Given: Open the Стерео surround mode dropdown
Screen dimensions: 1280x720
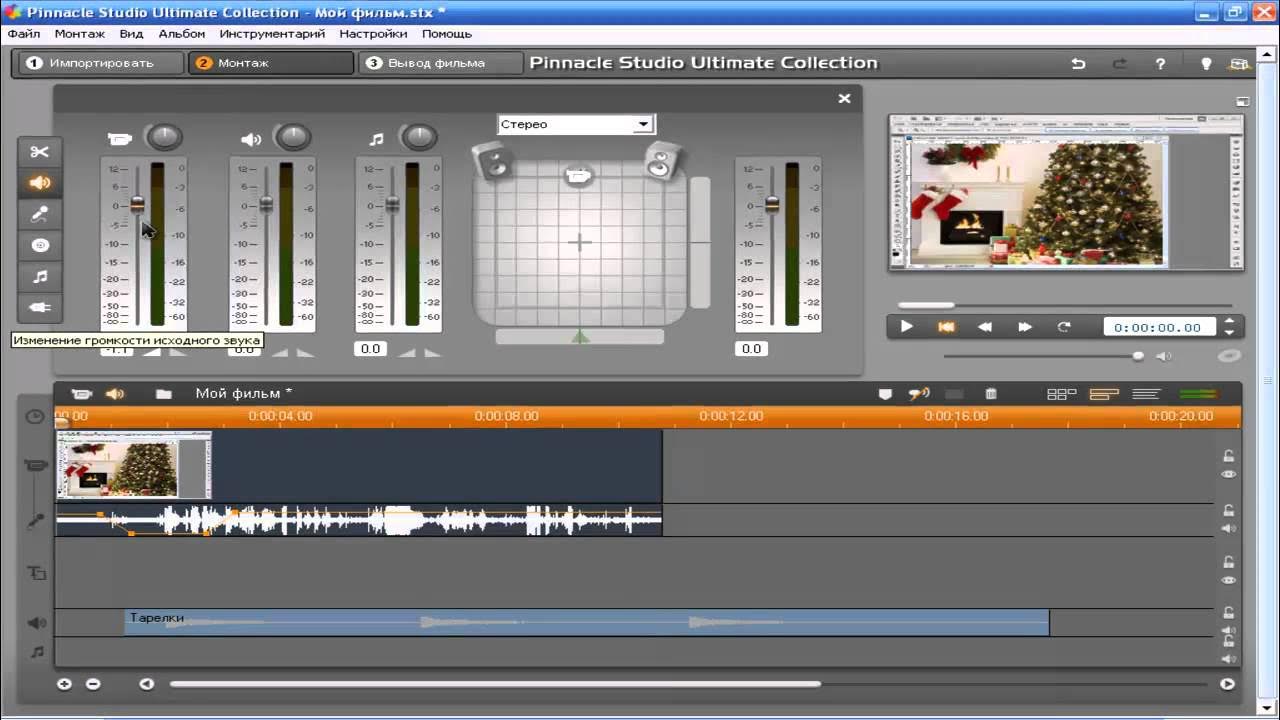Looking at the screenshot, I should (x=576, y=124).
